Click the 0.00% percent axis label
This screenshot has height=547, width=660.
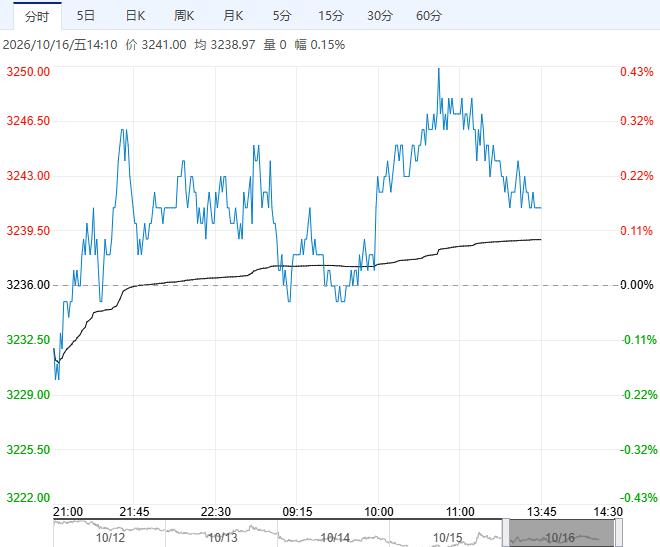point(637,285)
